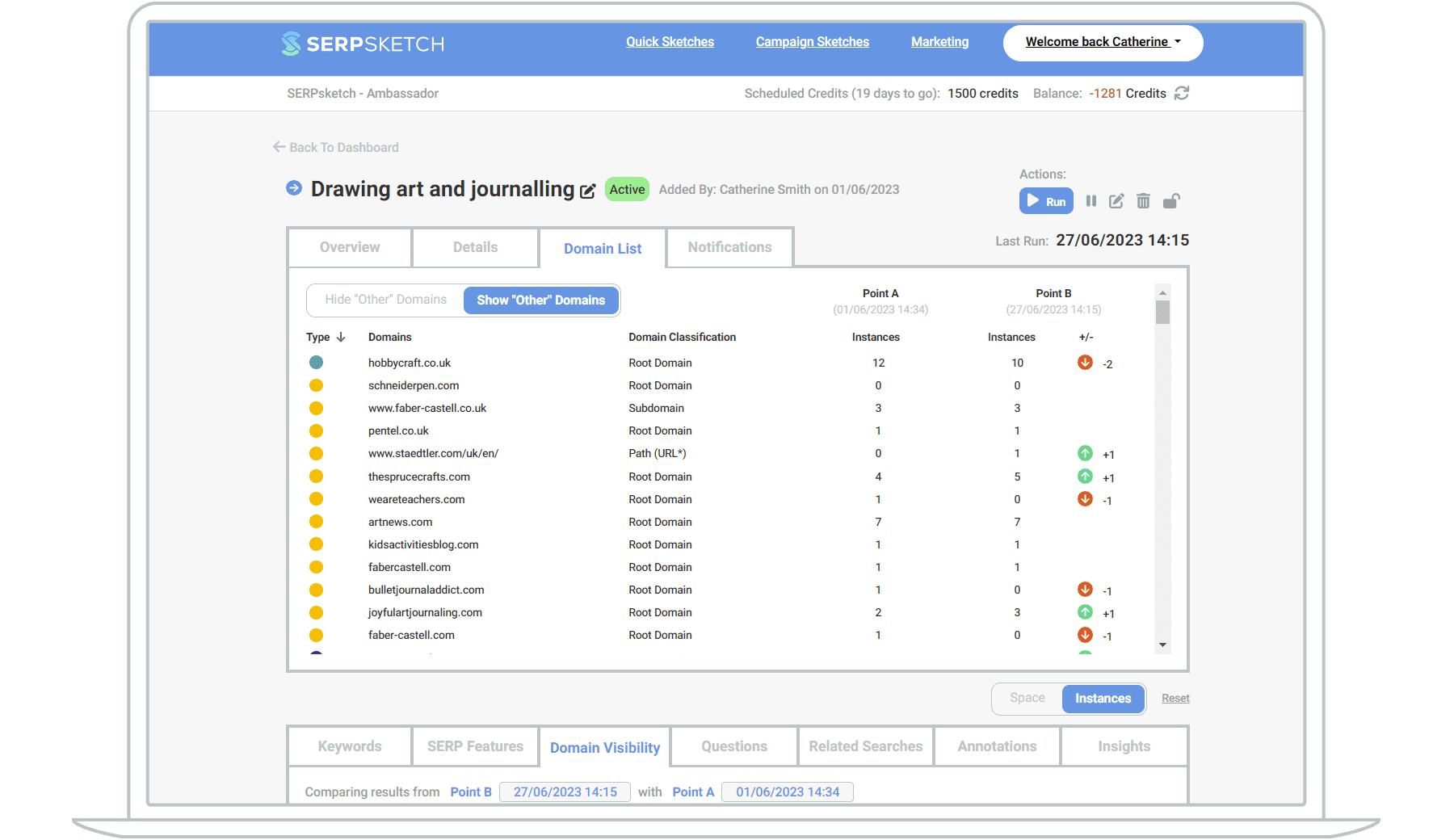Switch to Domain Visibility tab
The image size is (1454, 840).
click(605, 748)
